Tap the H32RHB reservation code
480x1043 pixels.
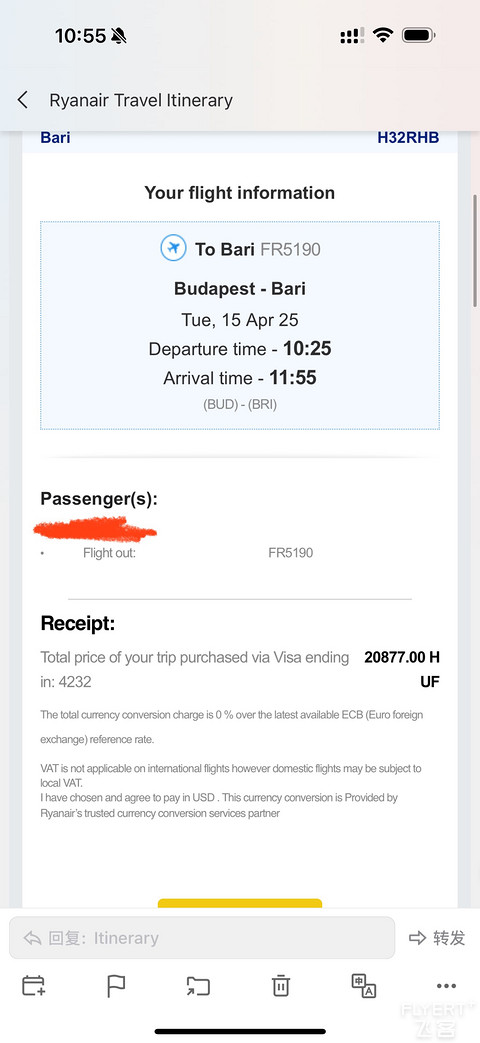[x=408, y=138]
